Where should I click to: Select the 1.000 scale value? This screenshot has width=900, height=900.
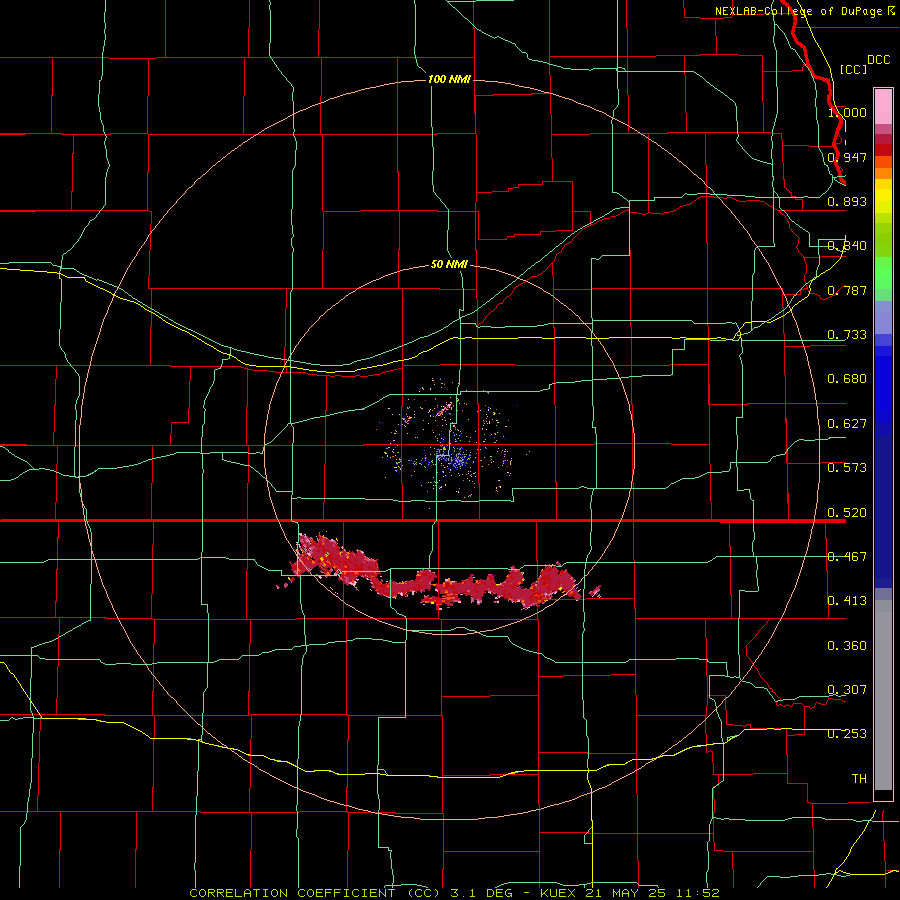[x=847, y=112]
